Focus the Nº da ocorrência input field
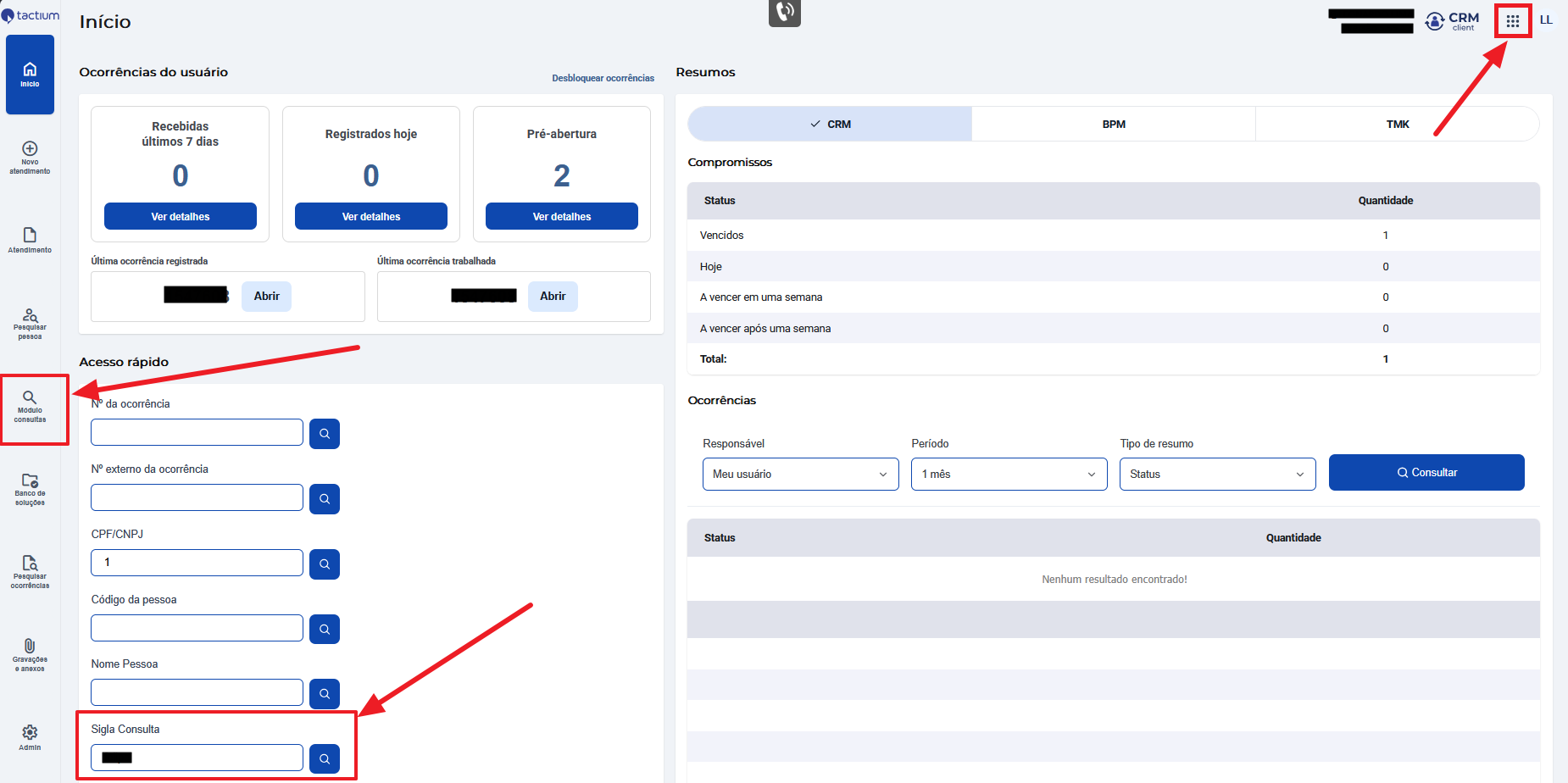 click(x=197, y=432)
